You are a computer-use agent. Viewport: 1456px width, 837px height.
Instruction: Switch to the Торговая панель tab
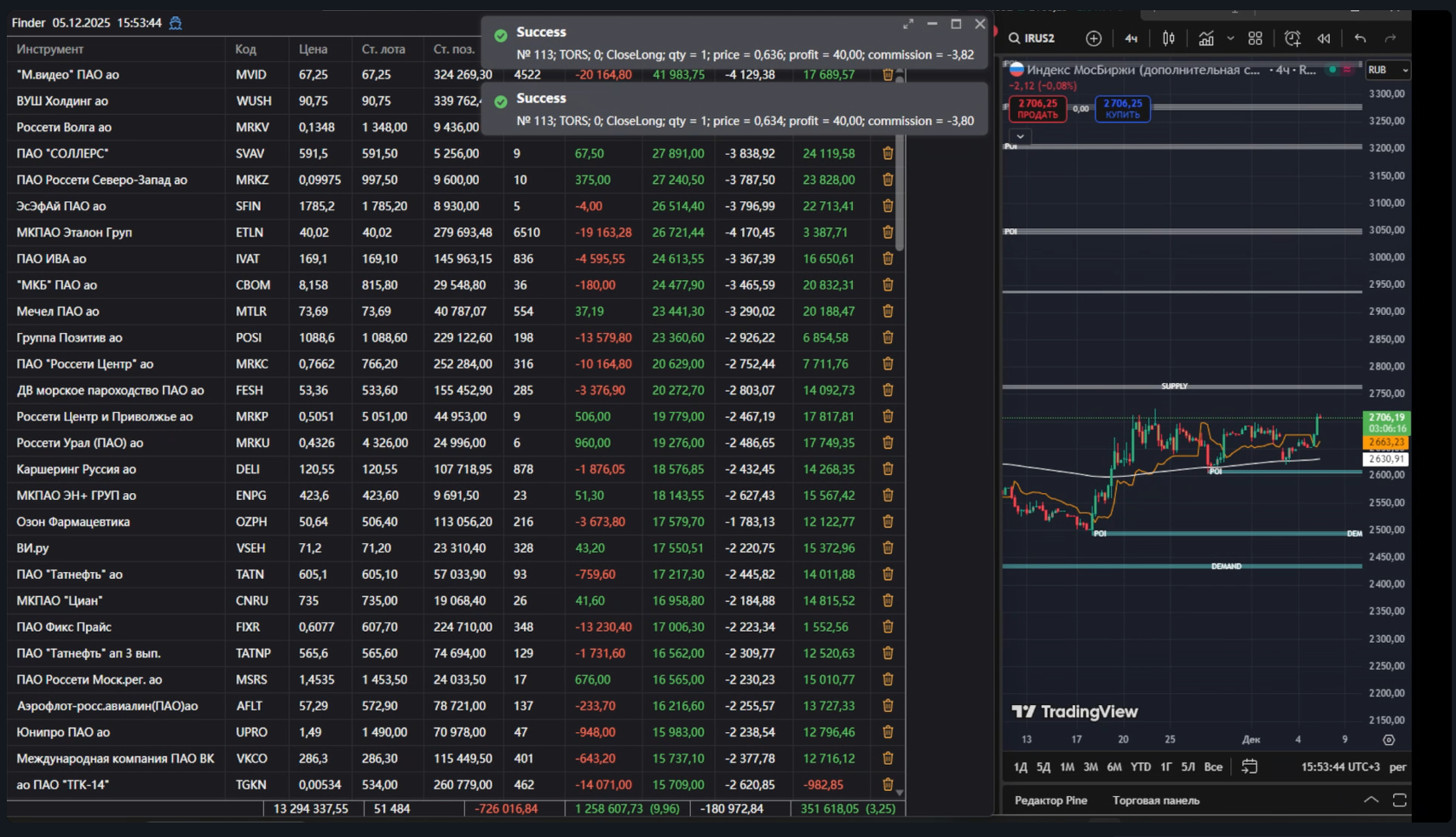point(1155,800)
